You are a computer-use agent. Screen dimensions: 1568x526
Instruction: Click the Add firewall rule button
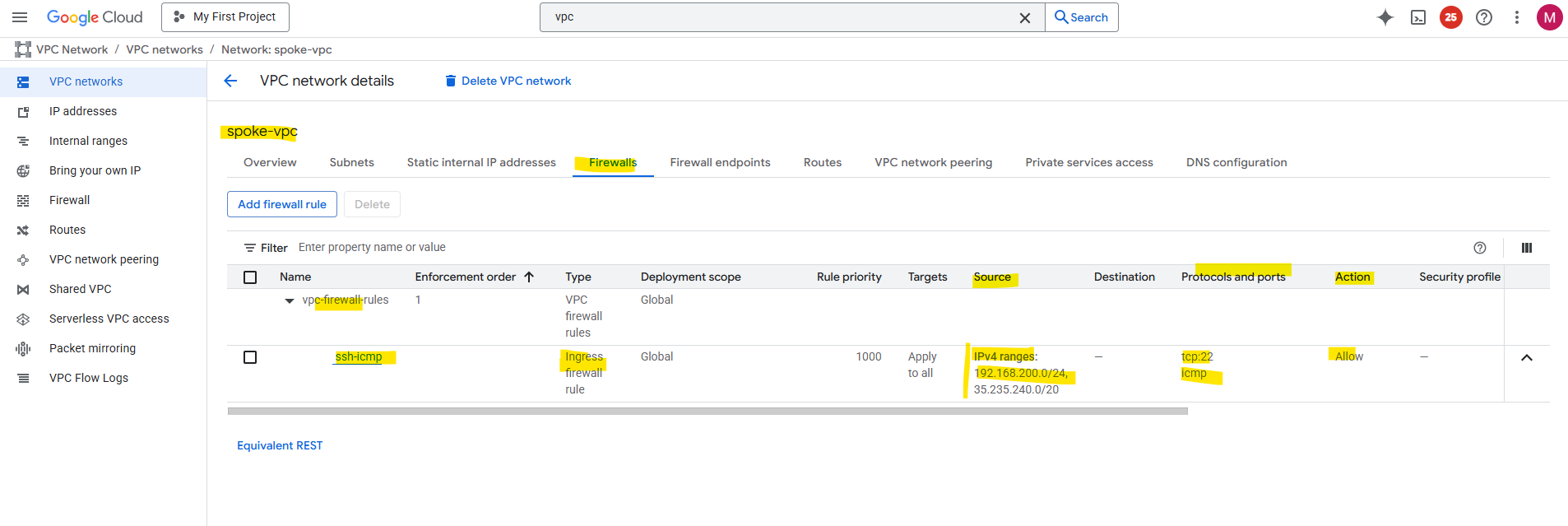point(282,204)
